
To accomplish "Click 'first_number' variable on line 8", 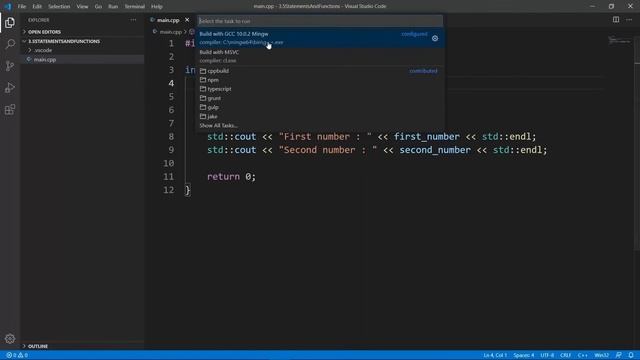I will click(x=427, y=137).
